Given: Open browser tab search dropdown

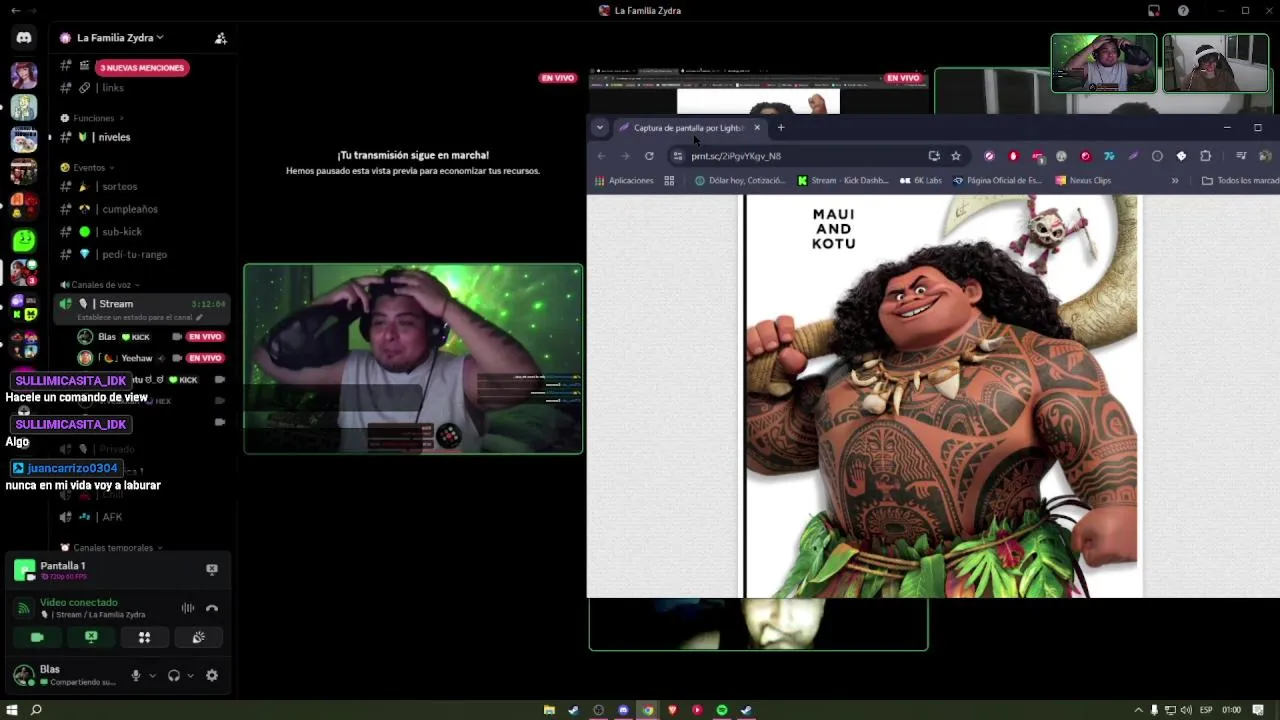Looking at the screenshot, I should [600, 128].
